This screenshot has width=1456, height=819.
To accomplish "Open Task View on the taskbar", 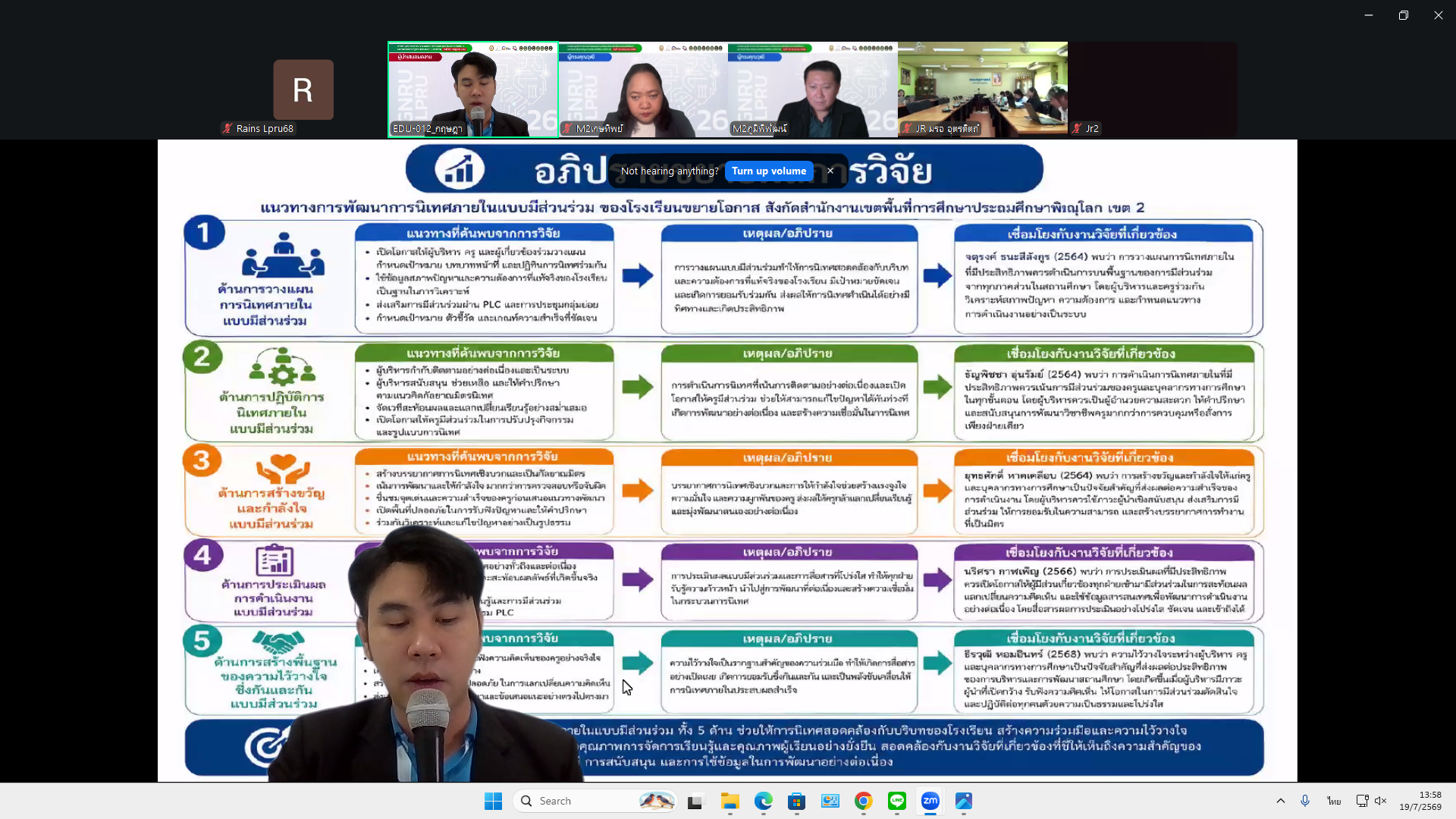I will 695,801.
